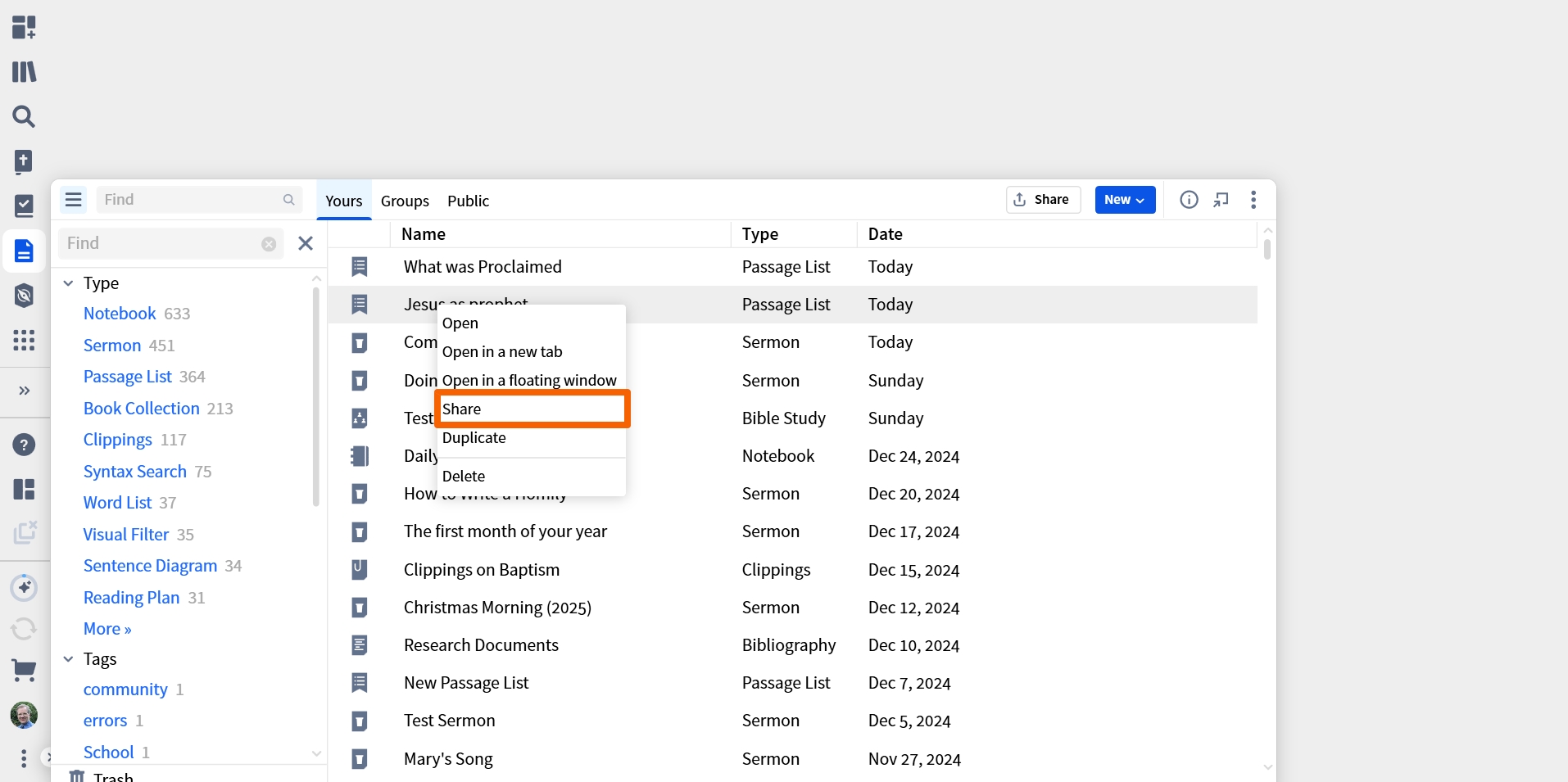1568x782 pixels.
Task: Click the Share button in toolbar
Action: pyautogui.click(x=1043, y=200)
